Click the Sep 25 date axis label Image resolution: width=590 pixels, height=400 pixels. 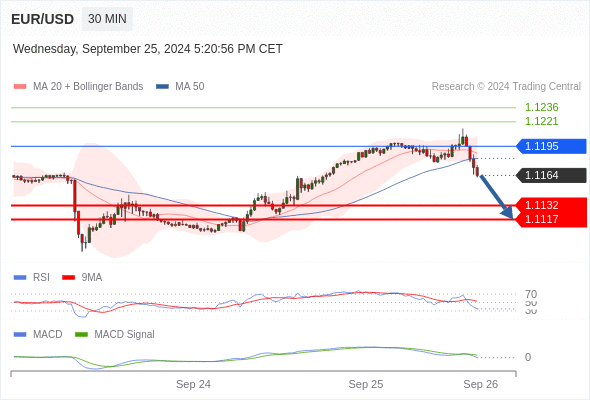coord(366,384)
